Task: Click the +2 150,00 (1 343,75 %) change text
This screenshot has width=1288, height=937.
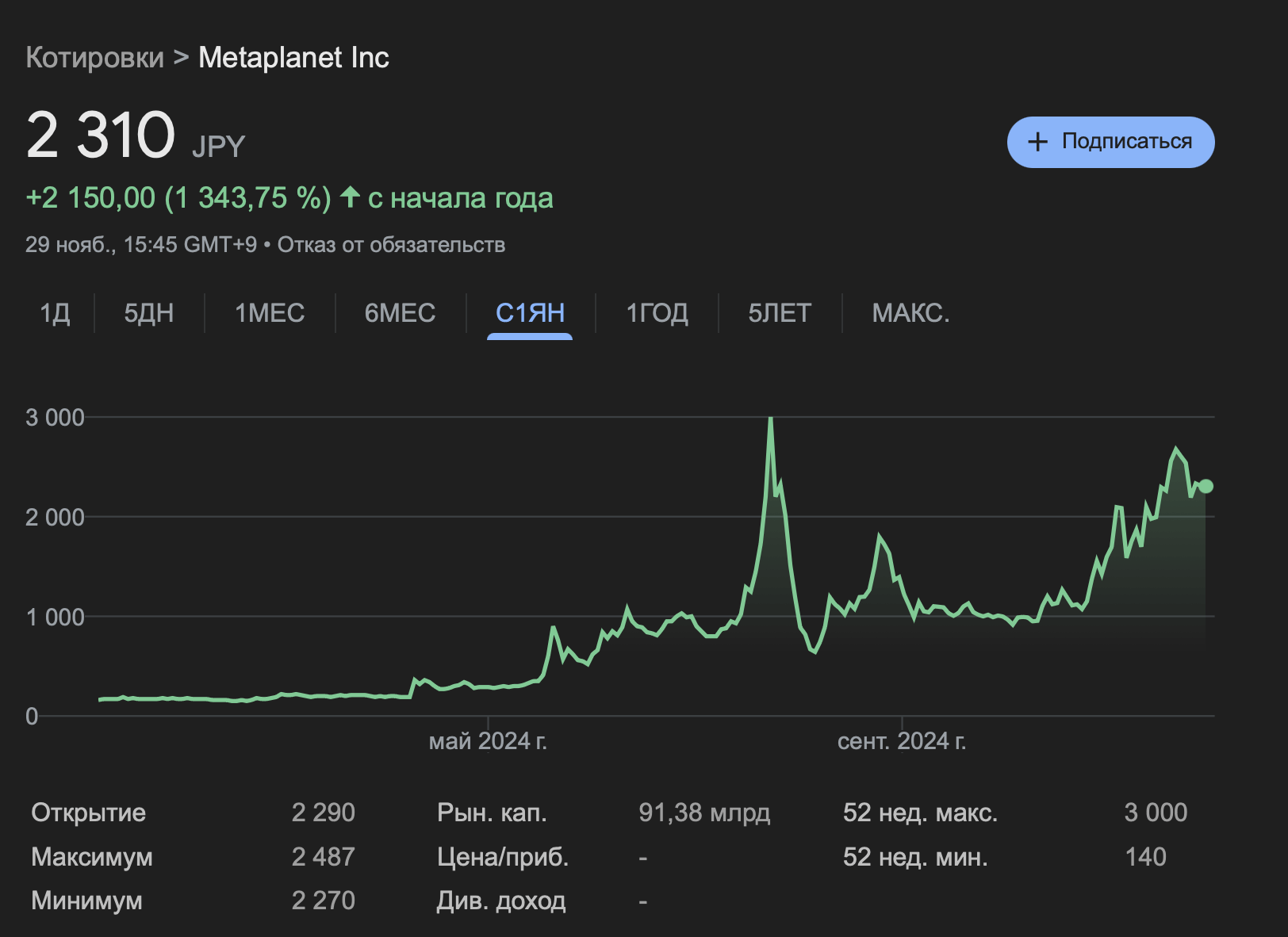Action: [x=178, y=198]
